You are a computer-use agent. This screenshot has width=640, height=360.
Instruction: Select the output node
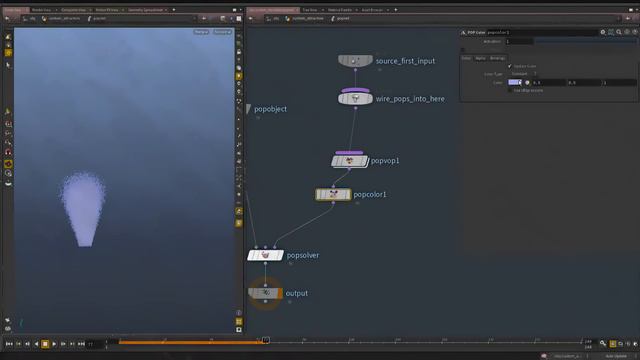[x=265, y=293]
